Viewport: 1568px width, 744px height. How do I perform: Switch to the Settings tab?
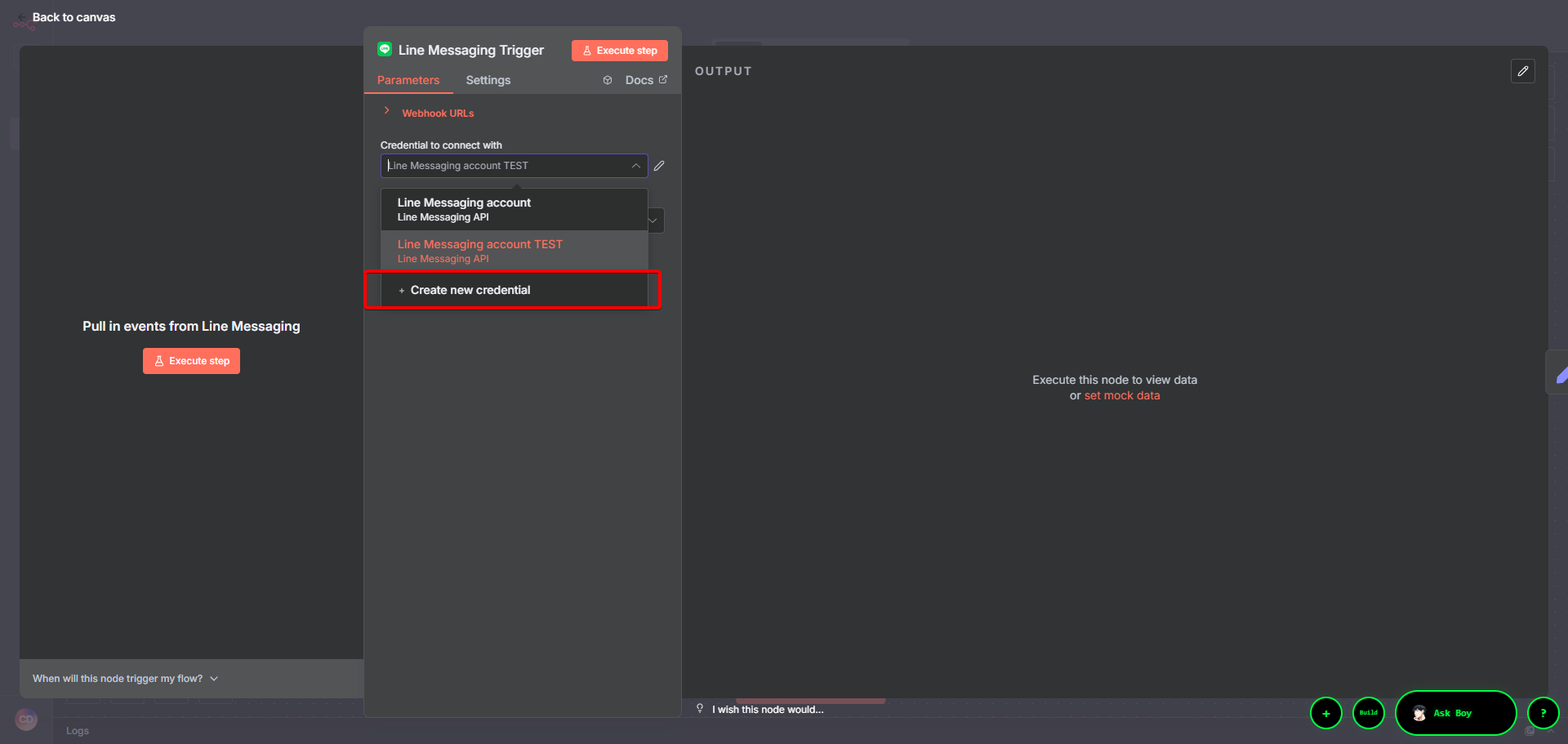coord(488,80)
